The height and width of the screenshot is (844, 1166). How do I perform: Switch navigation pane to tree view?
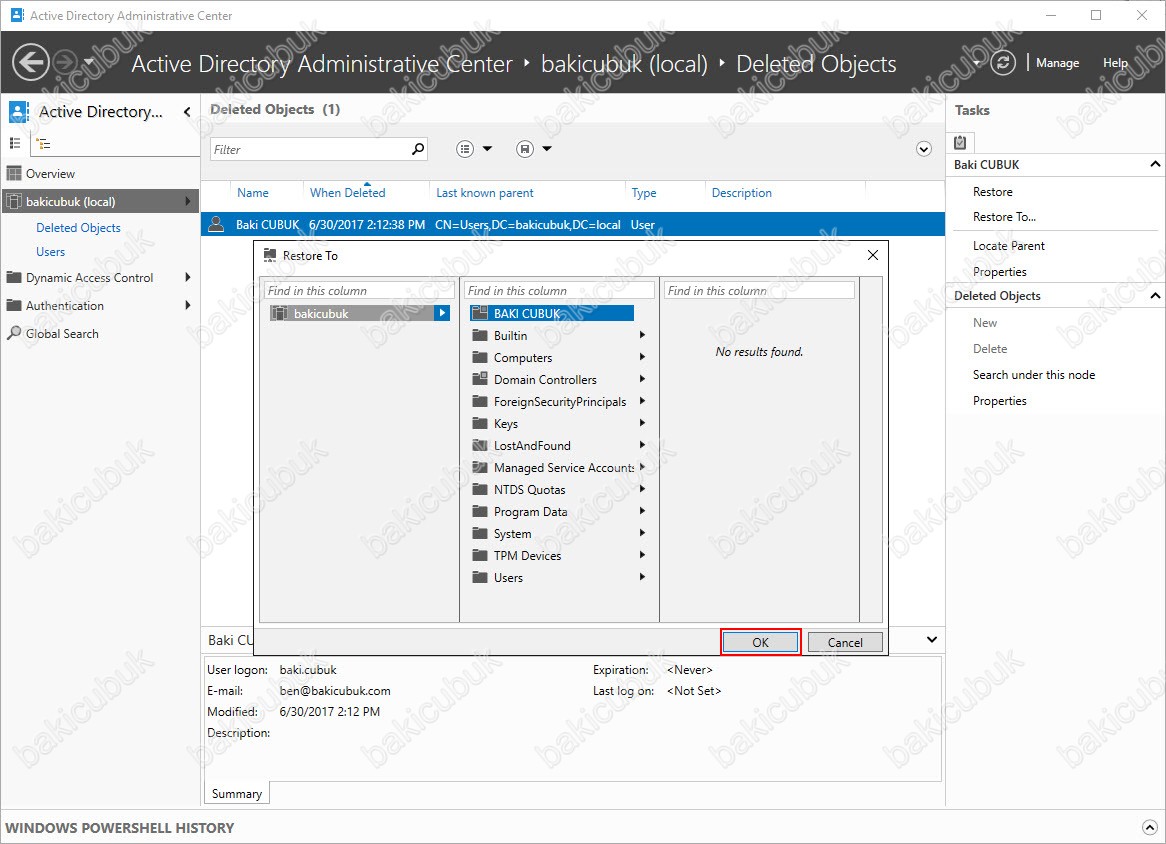tap(44, 144)
